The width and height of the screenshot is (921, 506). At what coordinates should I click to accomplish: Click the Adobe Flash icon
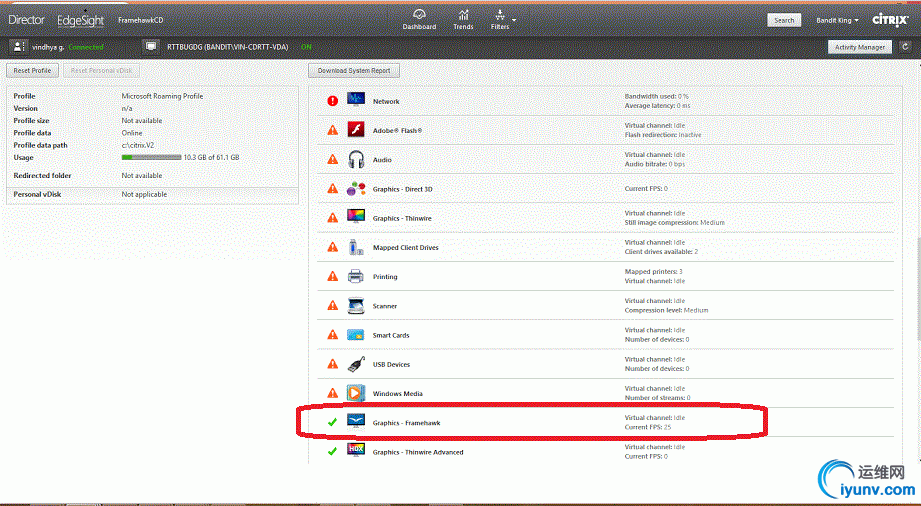pos(356,129)
